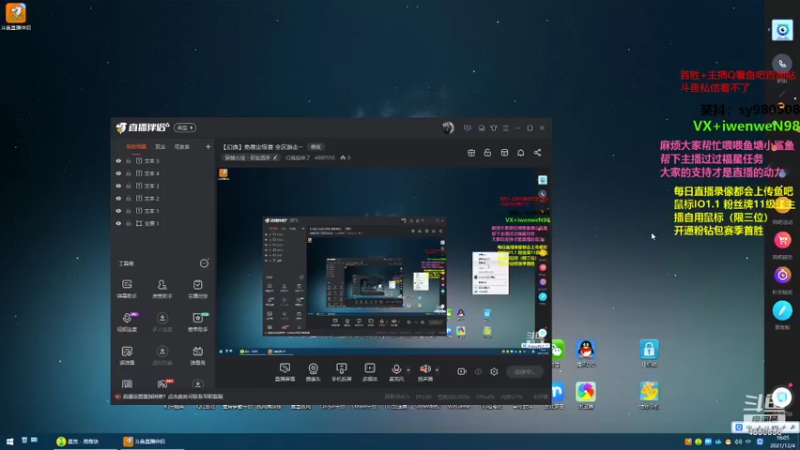Add a phone screen-cast source

click(341, 372)
